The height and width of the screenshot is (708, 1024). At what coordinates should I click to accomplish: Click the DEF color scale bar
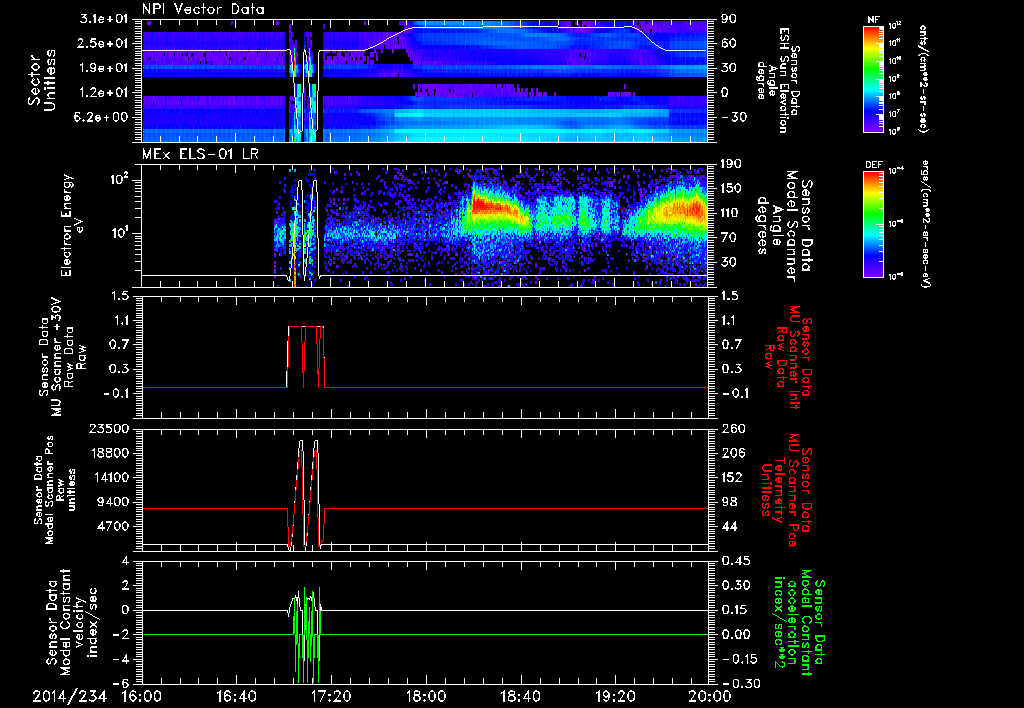874,224
